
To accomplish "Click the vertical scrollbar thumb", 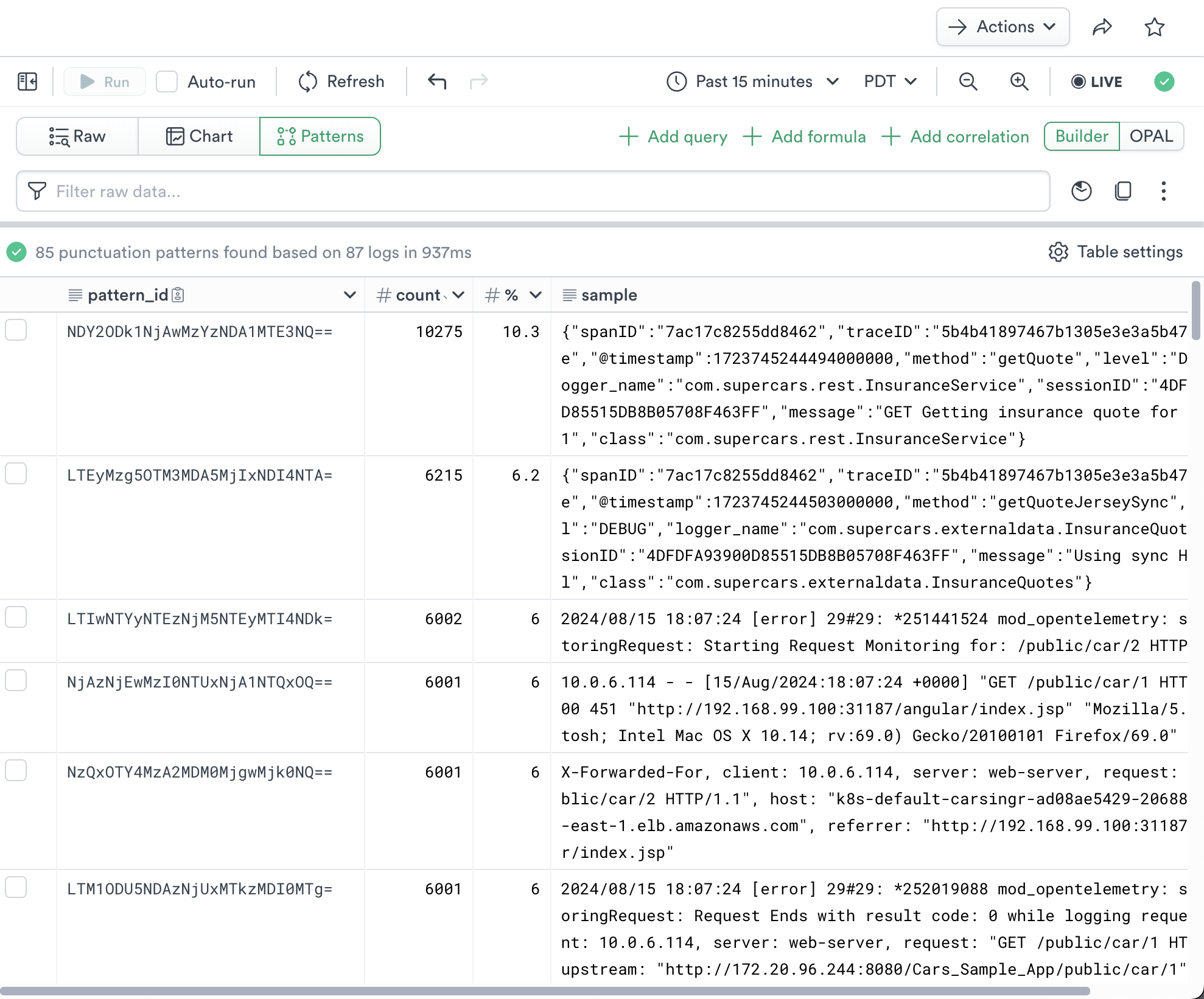I will coord(1196,310).
